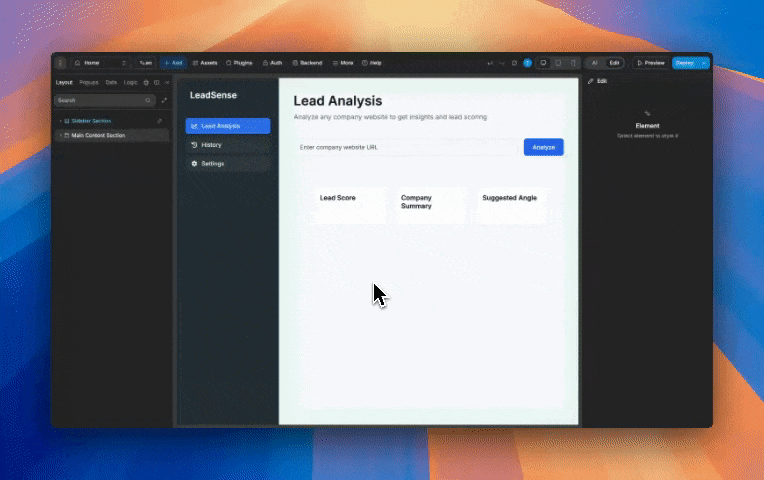Switch to desktop viewport icon
Viewport: 764px width, 480px height.
pyautogui.click(x=543, y=63)
